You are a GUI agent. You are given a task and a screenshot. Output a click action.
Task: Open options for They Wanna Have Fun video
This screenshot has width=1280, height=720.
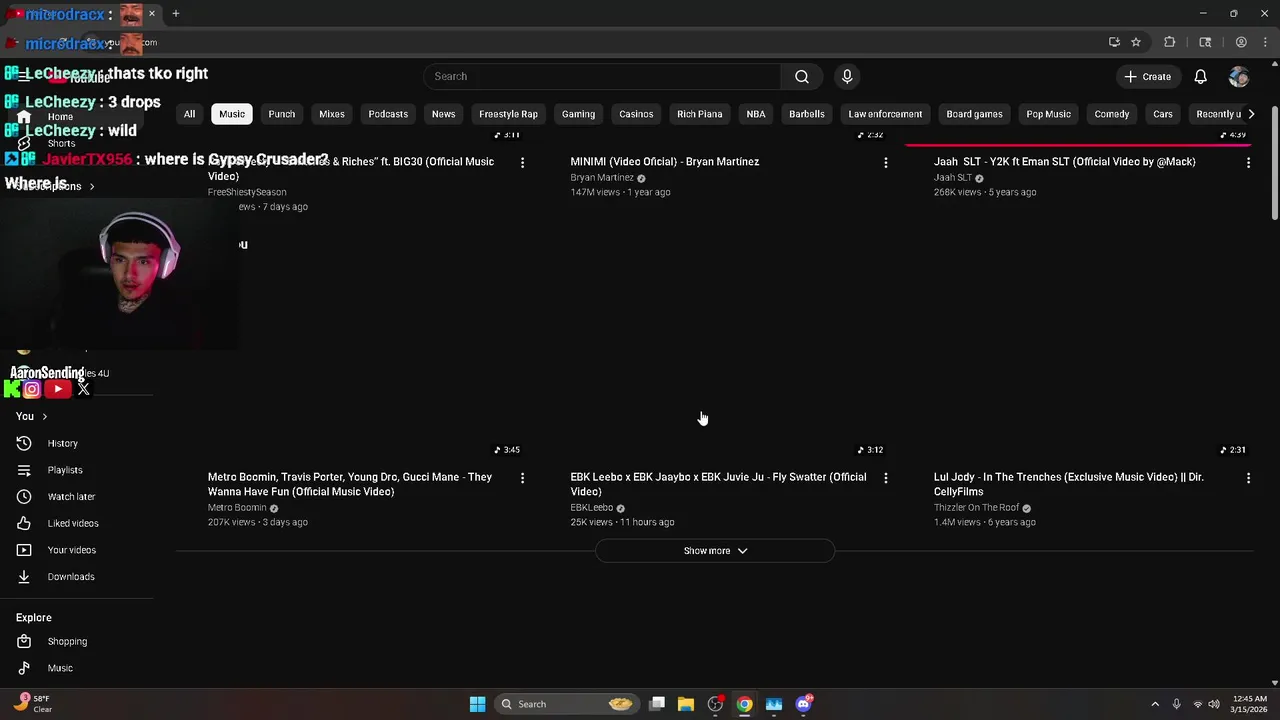pyautogui.click(x=522, y=478)
